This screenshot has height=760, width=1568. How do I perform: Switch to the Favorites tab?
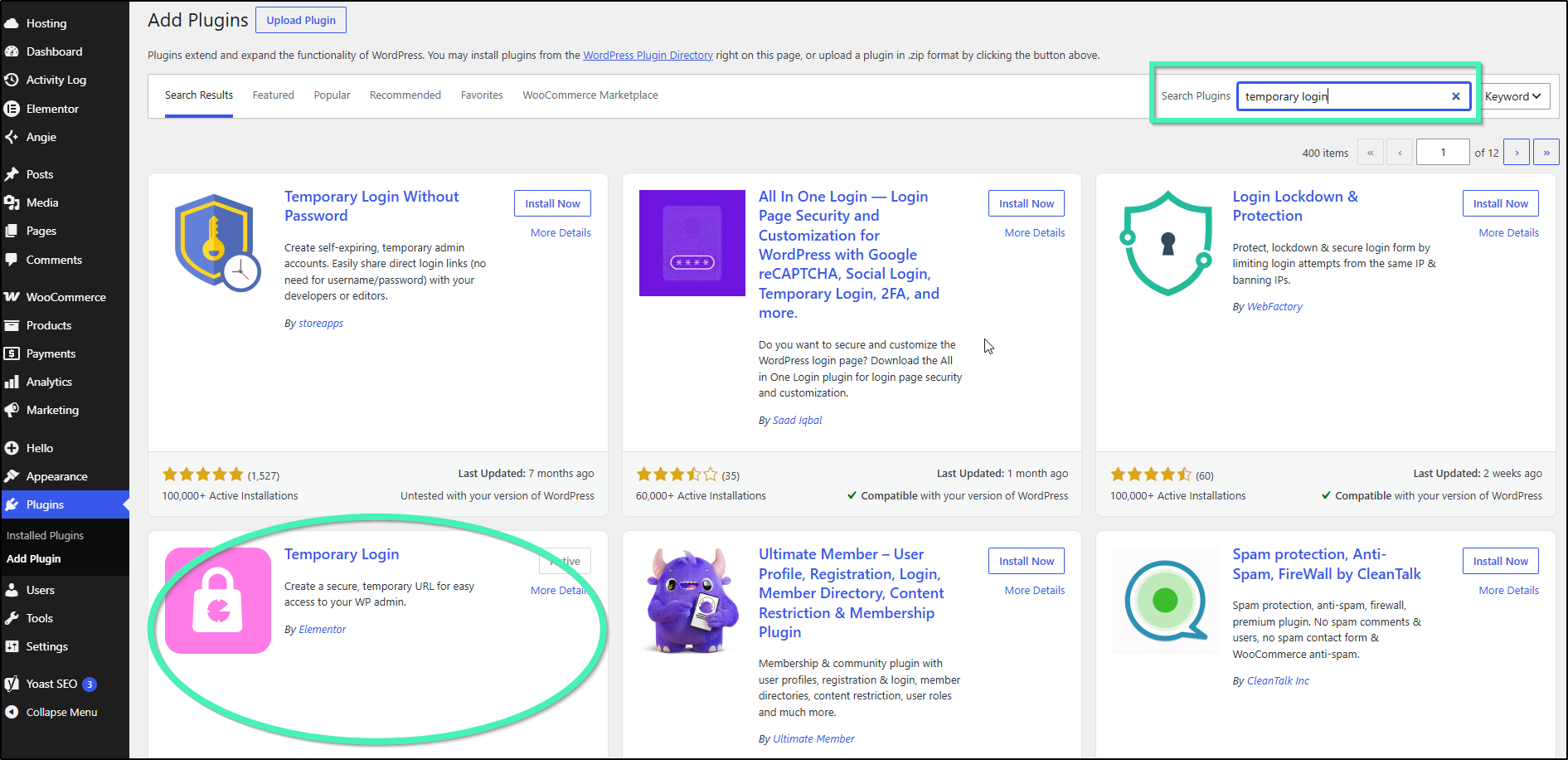tap(482, 95)
